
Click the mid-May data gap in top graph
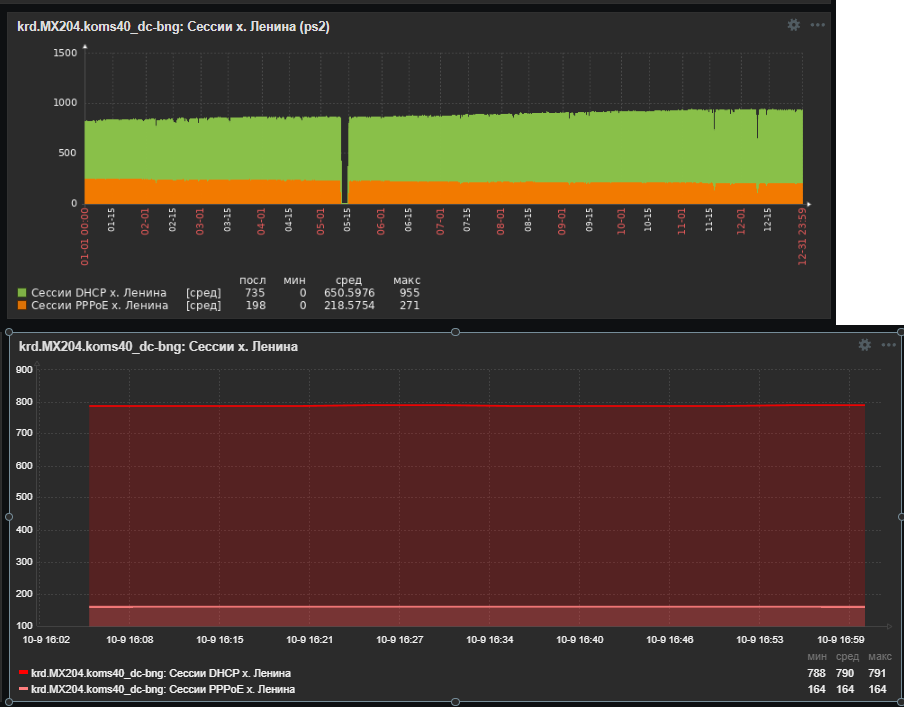(345, 160)
